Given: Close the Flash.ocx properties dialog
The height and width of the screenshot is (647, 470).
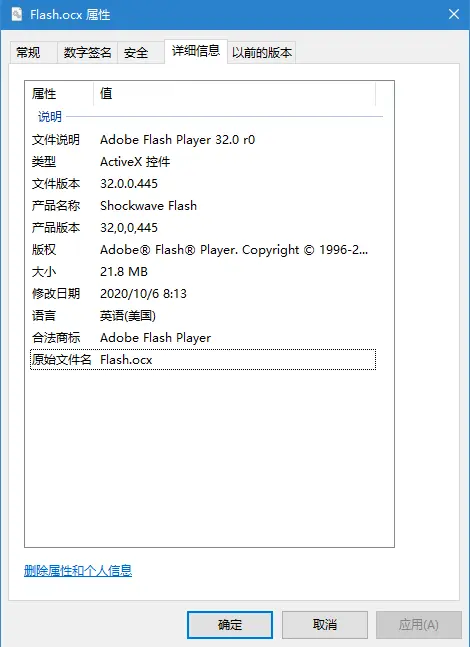Looking at the screenshot, I should (x=454, y=14).
